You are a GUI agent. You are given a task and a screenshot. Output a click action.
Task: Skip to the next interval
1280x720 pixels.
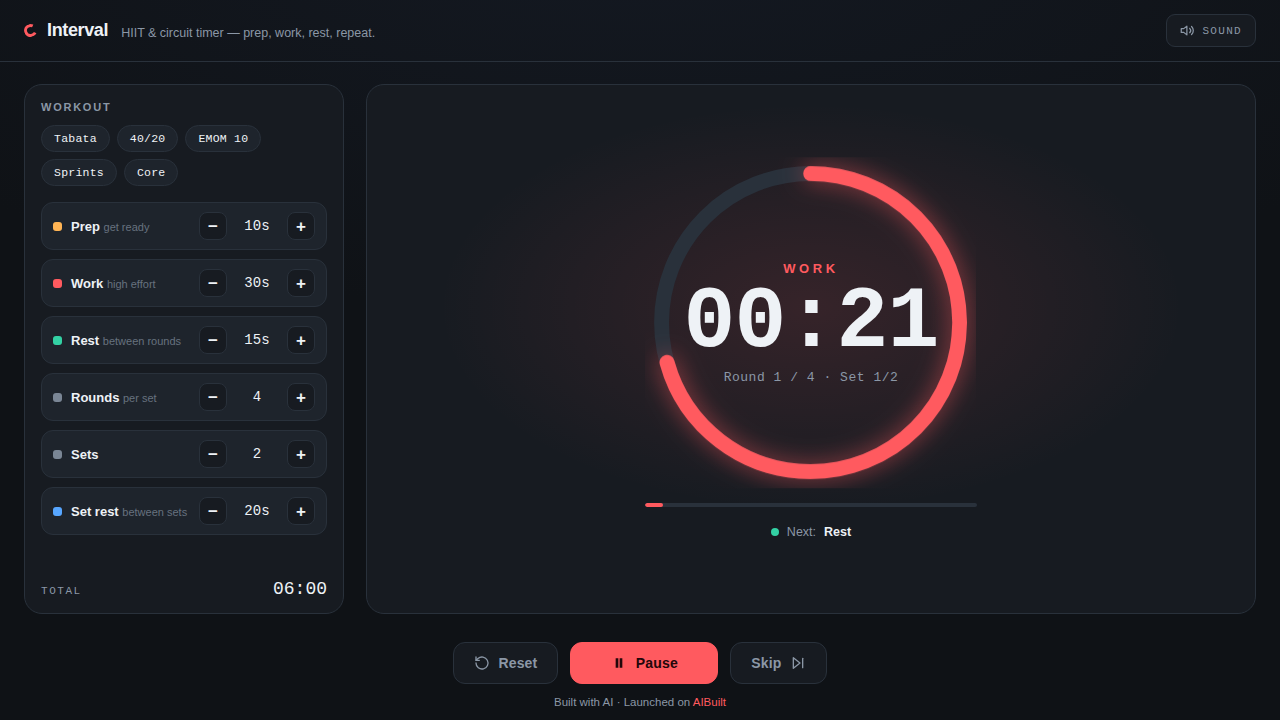click(778, 663)
